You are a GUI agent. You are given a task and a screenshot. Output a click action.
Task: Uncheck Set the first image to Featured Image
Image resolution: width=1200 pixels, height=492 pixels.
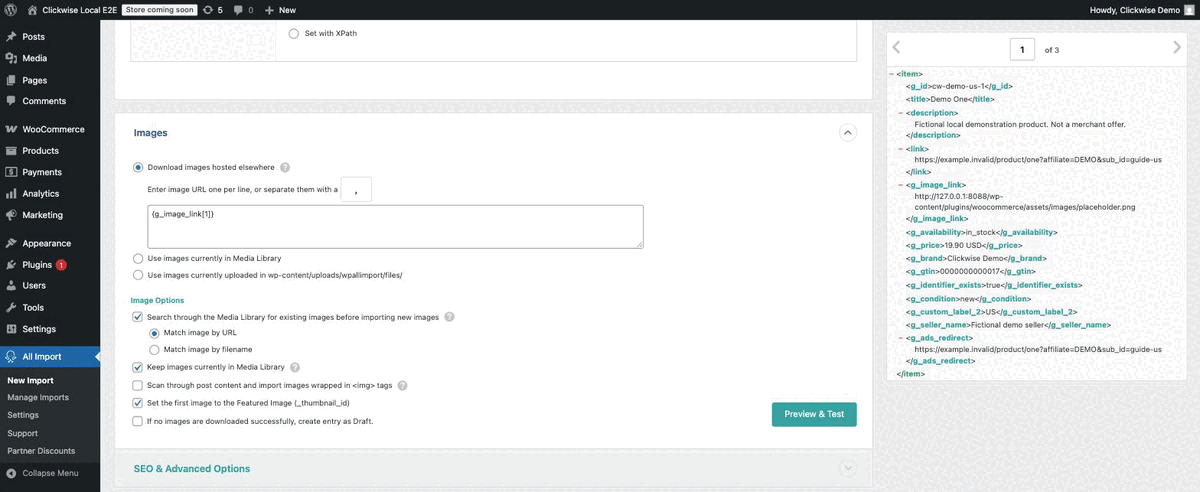[x=138, y=403]
